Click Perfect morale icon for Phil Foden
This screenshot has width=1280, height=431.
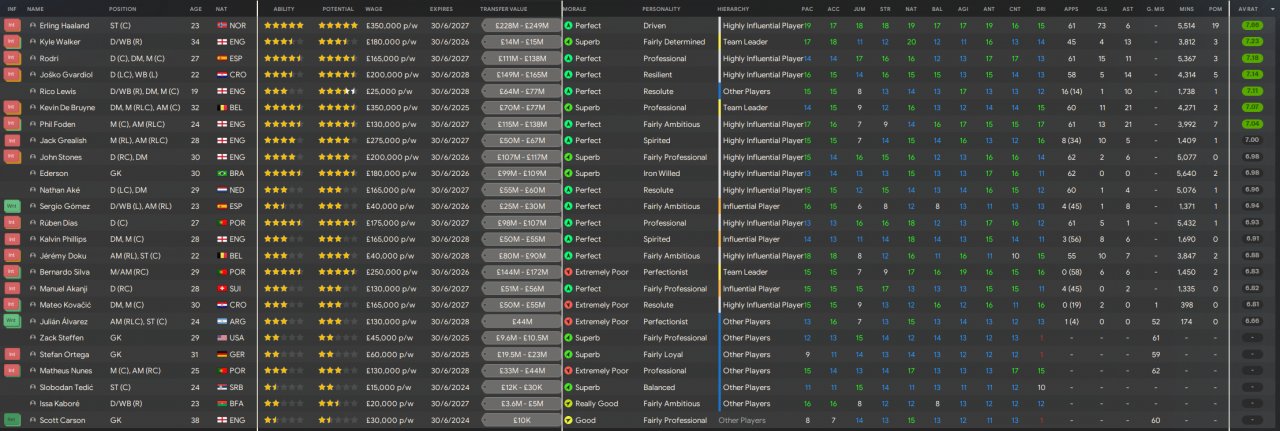coord(568,124)
